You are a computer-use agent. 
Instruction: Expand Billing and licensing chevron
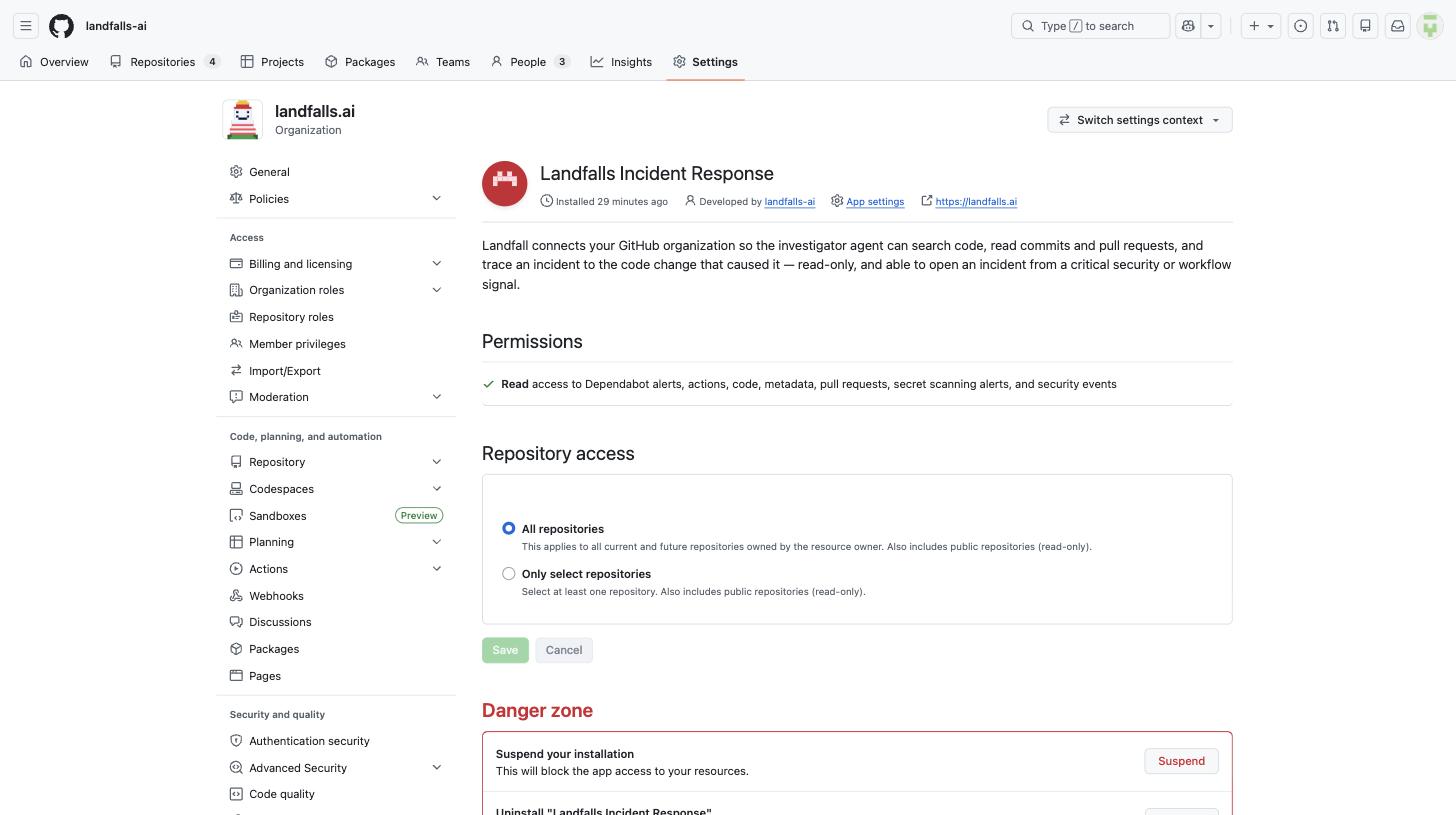pyautogui.click(x=436, y=264)
